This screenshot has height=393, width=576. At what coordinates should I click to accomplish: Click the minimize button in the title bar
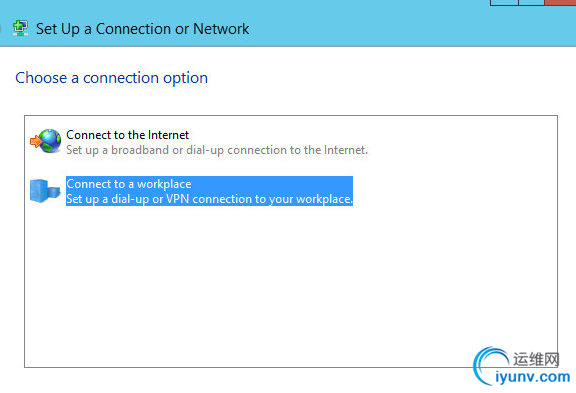click(x=504, y=2)
